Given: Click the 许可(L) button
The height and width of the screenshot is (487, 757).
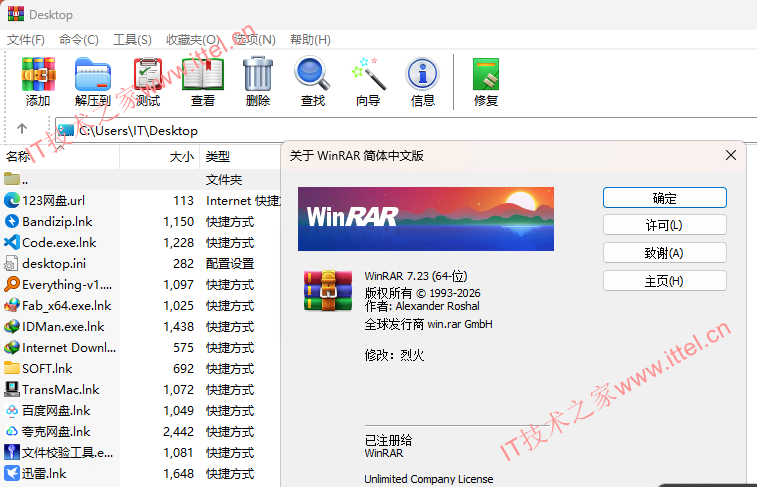Looking at the screenshot, I should click(x=664, y=225).
